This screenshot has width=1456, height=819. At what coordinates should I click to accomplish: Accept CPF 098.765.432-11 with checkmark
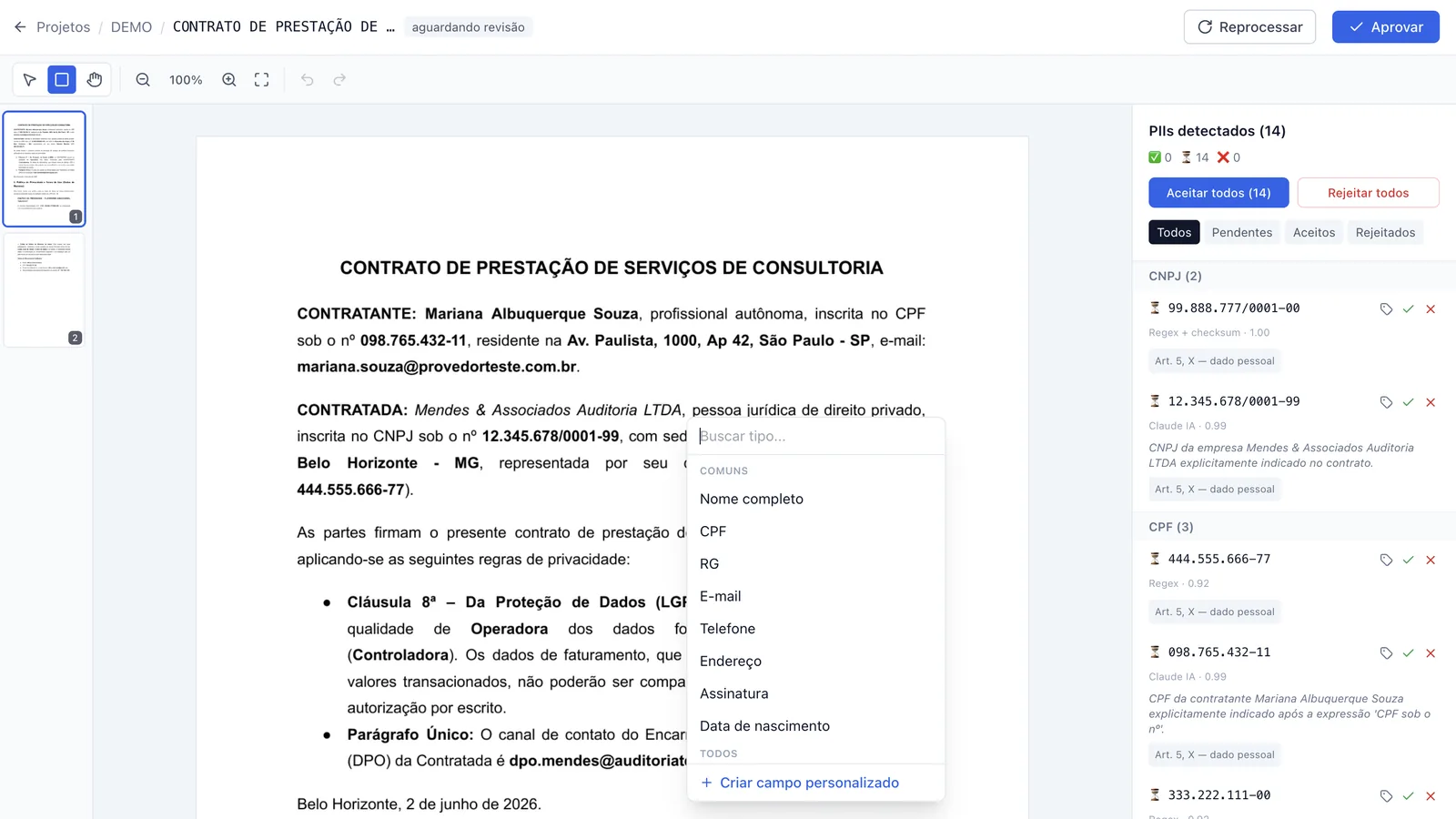1408,653
